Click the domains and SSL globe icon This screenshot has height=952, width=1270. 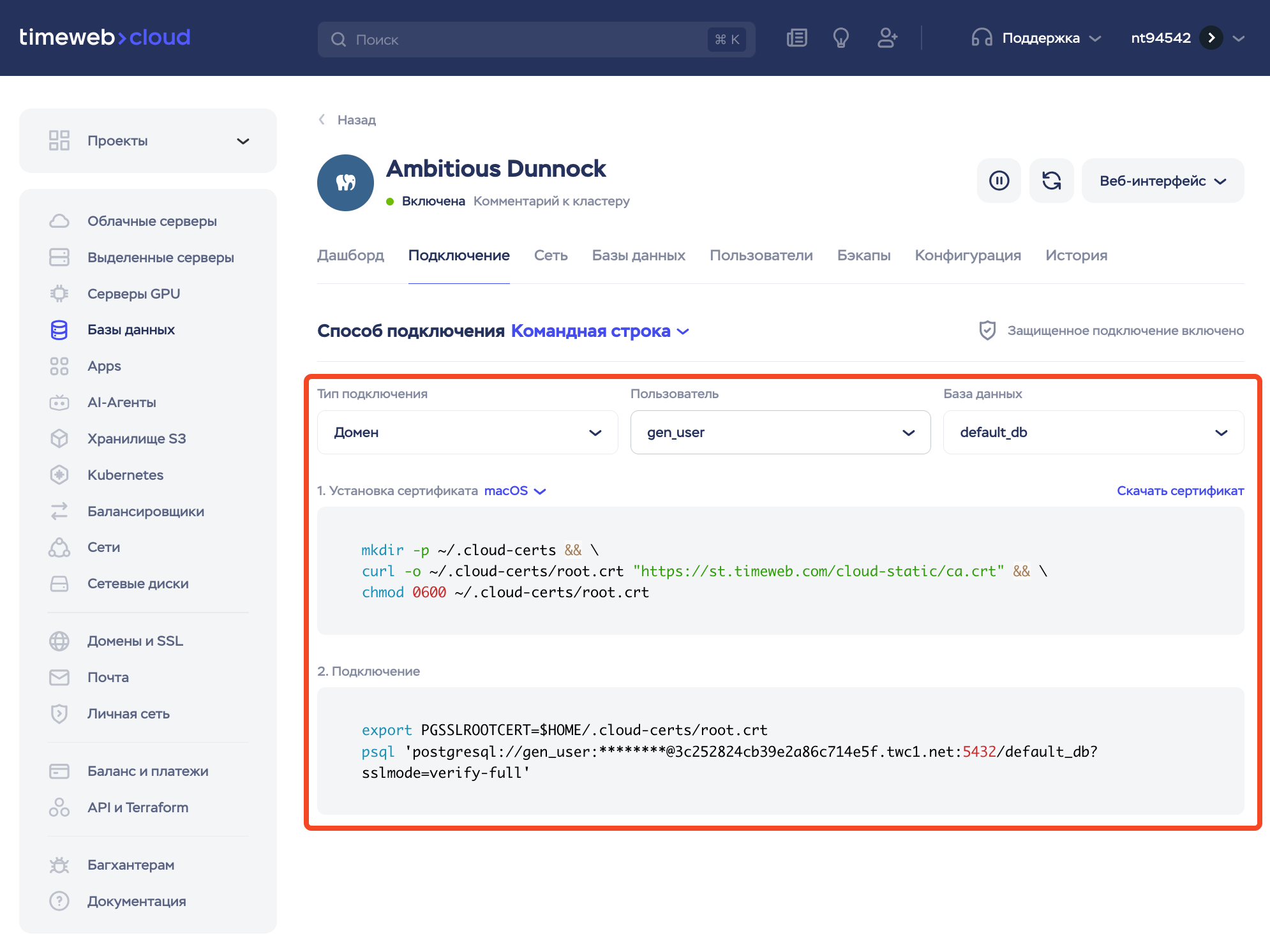tap(59, 641)
